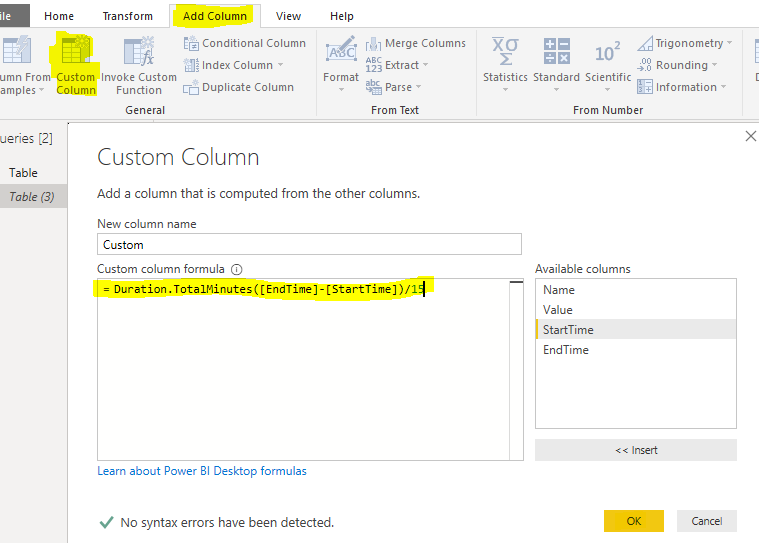Choose the Duplicate Column icon
The width and height of the screenshot is (759, 543).
point(191,87)
